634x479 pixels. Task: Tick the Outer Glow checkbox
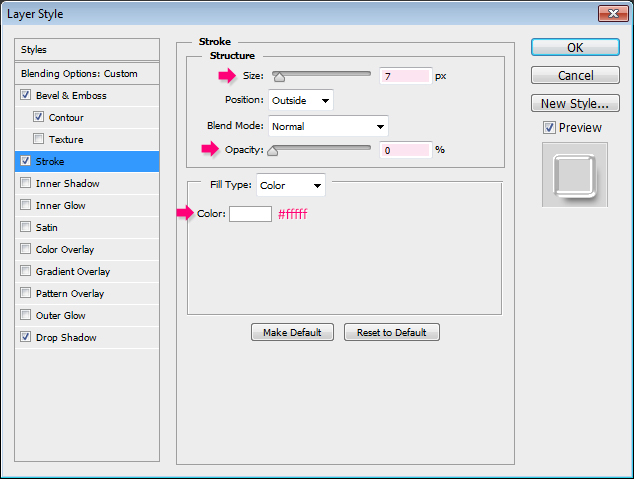coord(25,315)
